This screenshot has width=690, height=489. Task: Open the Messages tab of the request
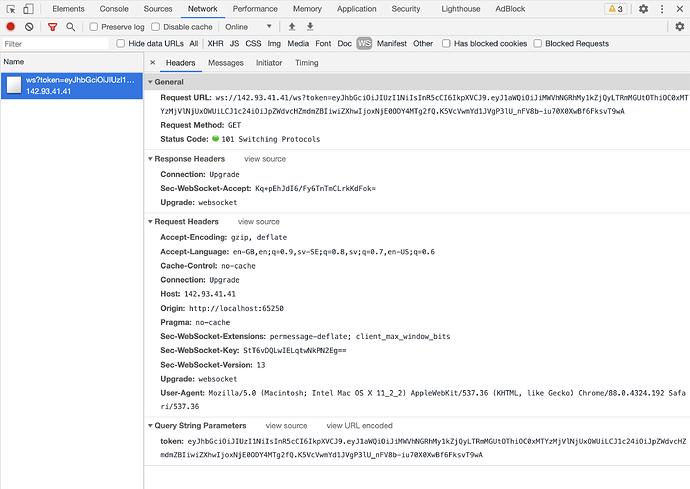point(225,63)
